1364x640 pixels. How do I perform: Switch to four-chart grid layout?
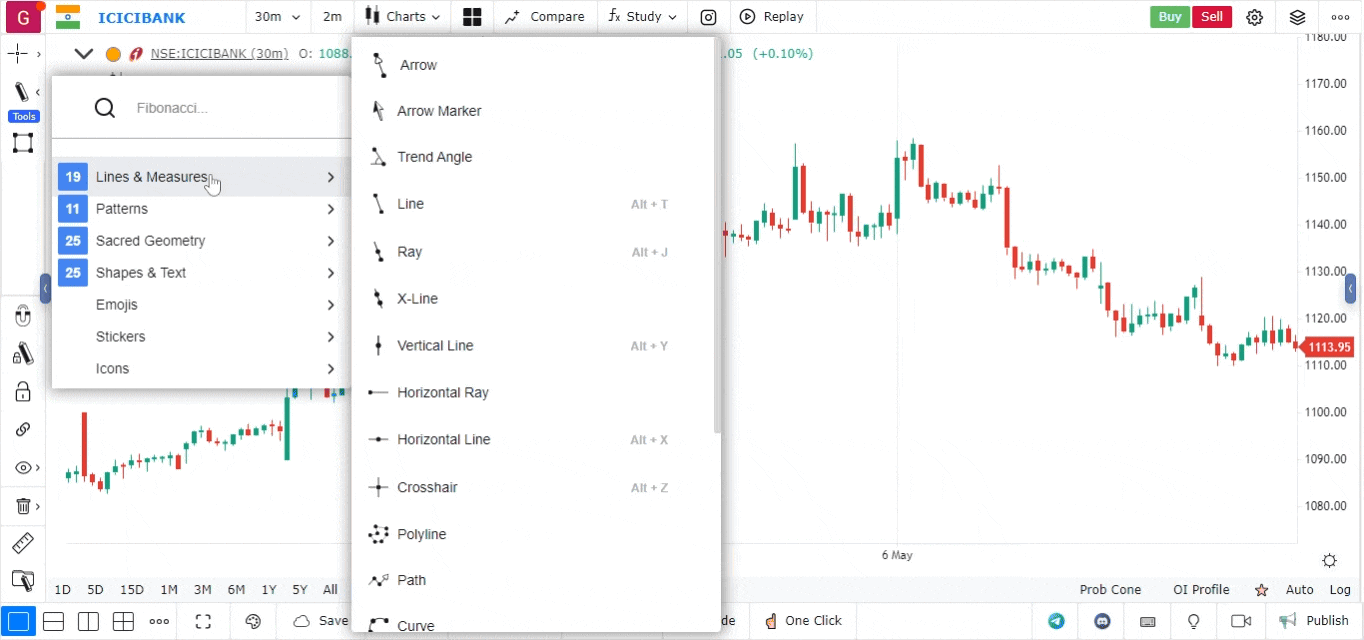123,621
